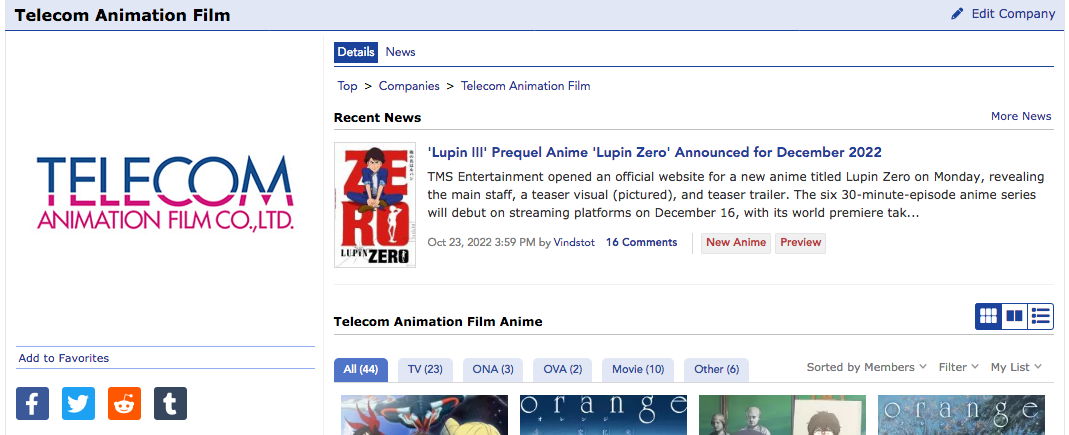
Task: Select the Other (6) tab
Action: 717,370
